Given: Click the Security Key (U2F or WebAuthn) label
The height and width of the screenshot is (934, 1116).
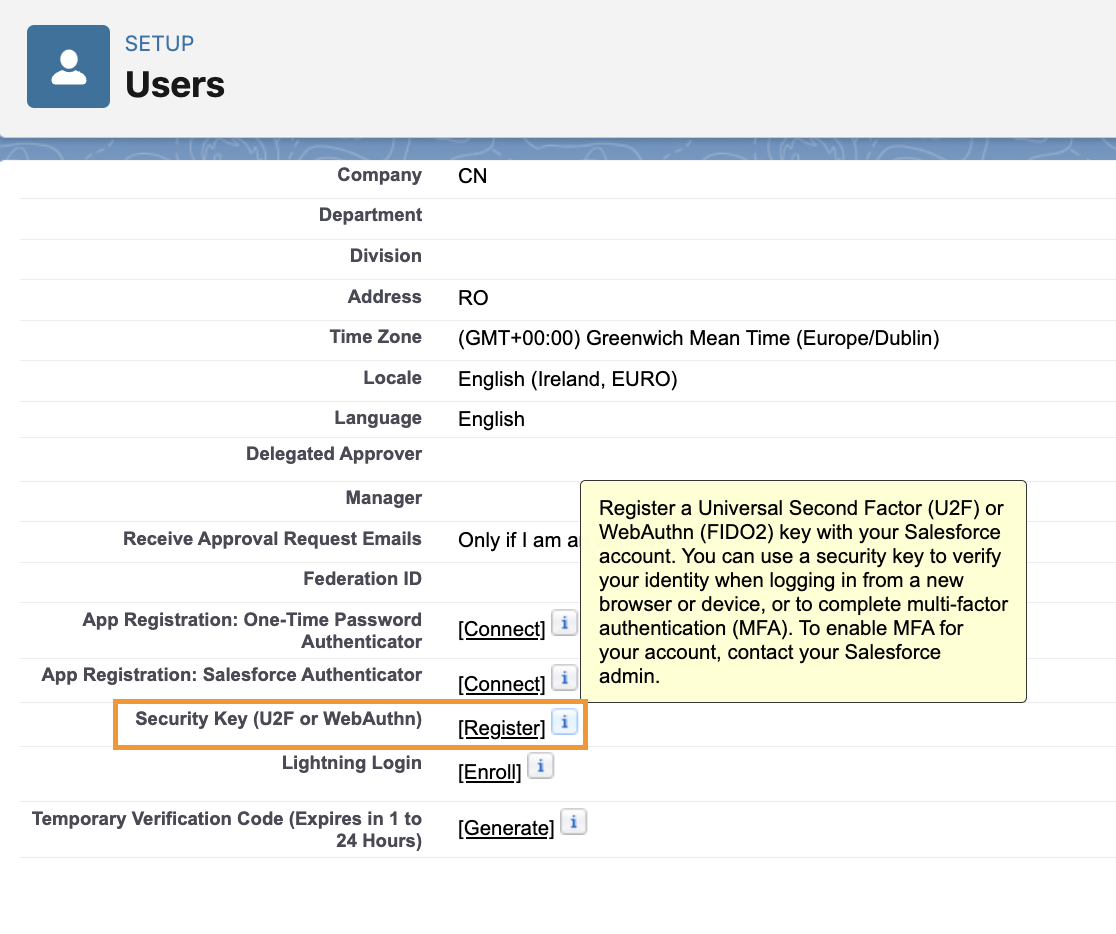Looking at the screenshot, I should point(279,719).
